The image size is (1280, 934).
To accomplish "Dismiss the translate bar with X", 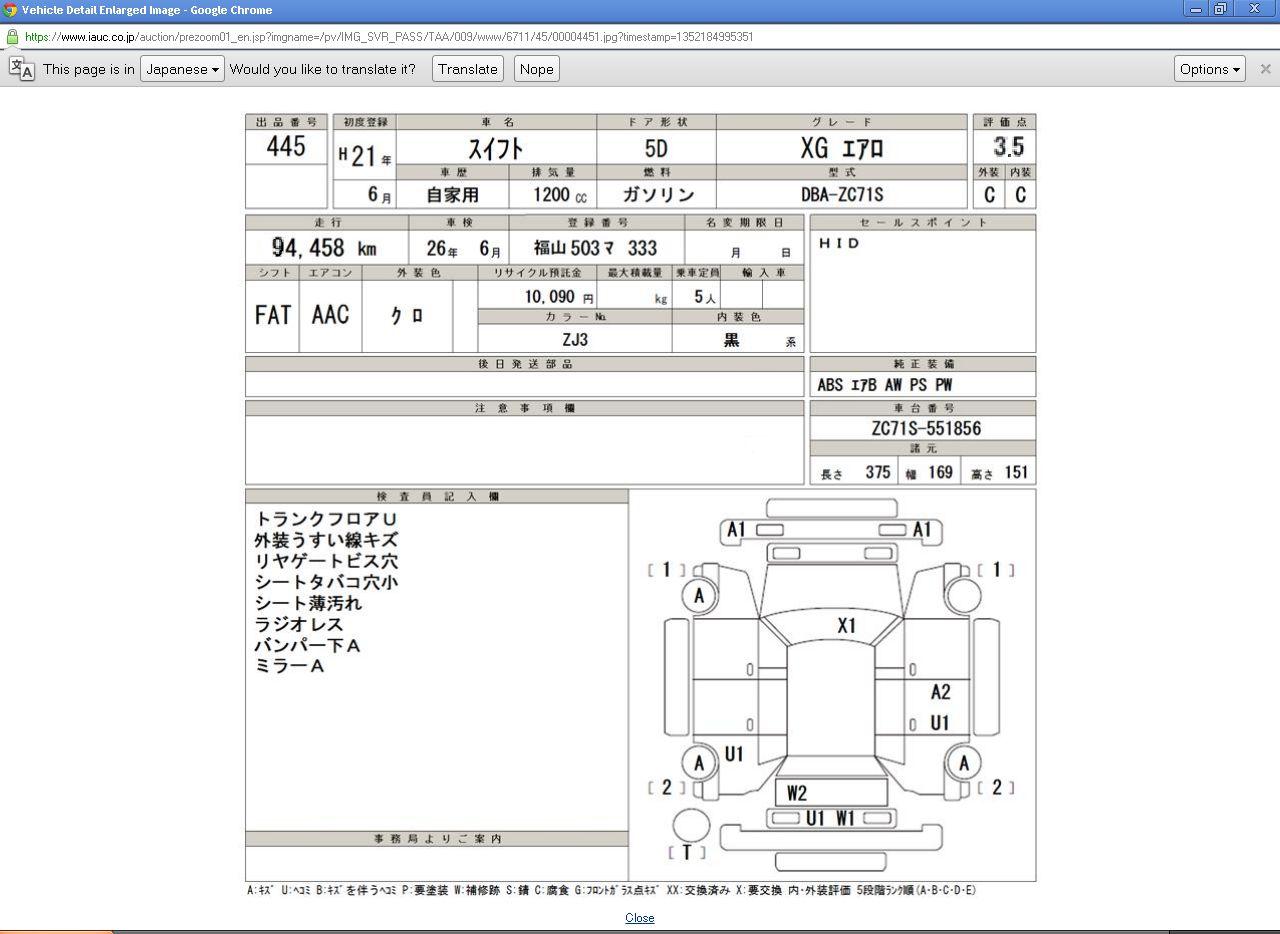I will coord(1265,69).
